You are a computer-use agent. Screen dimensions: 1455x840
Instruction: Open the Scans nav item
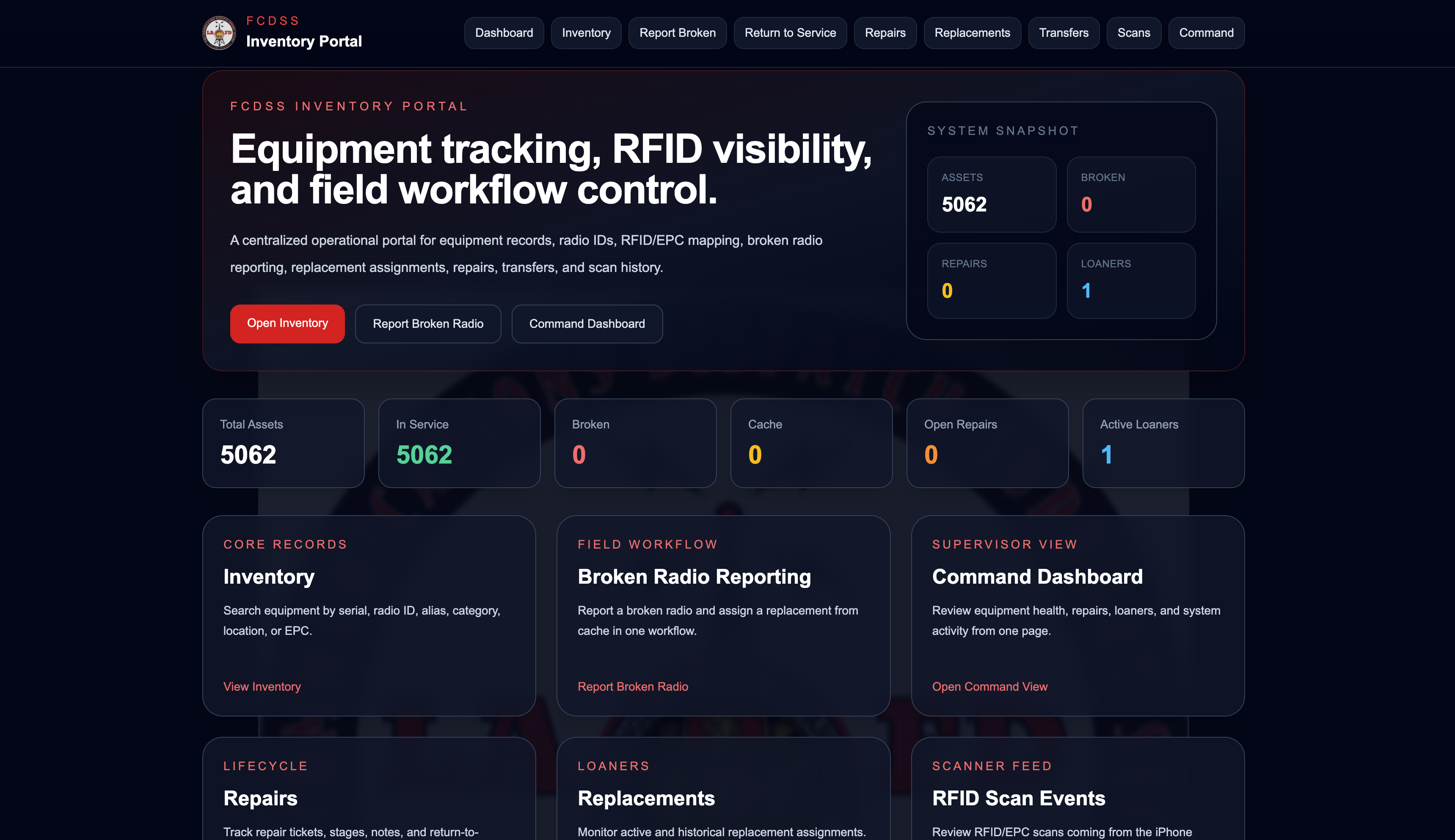coord(1133,33)
